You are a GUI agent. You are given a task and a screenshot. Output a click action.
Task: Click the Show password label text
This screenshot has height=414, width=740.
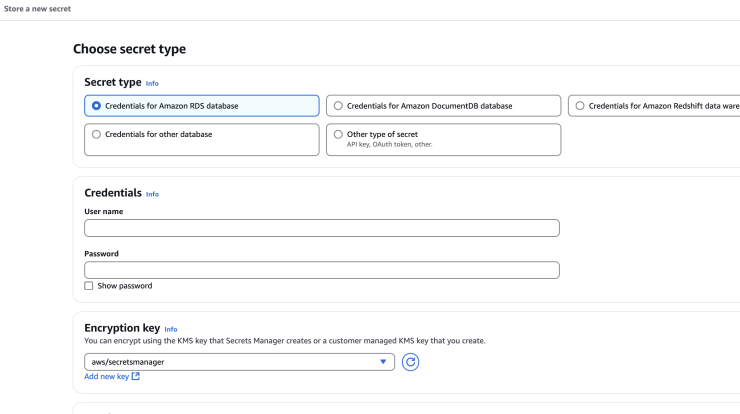click(x=125, y=286)
